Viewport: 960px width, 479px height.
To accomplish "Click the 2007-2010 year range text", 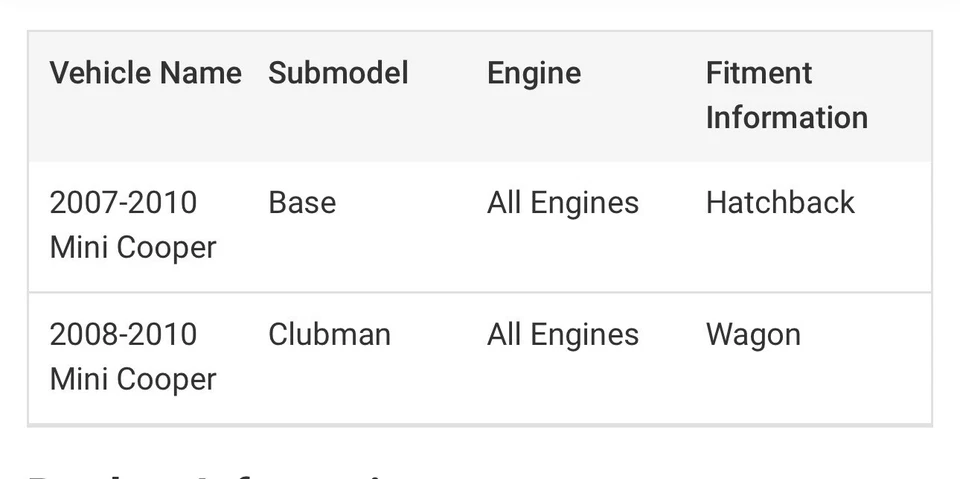I will pyautogui.click(x=123, y=203).
